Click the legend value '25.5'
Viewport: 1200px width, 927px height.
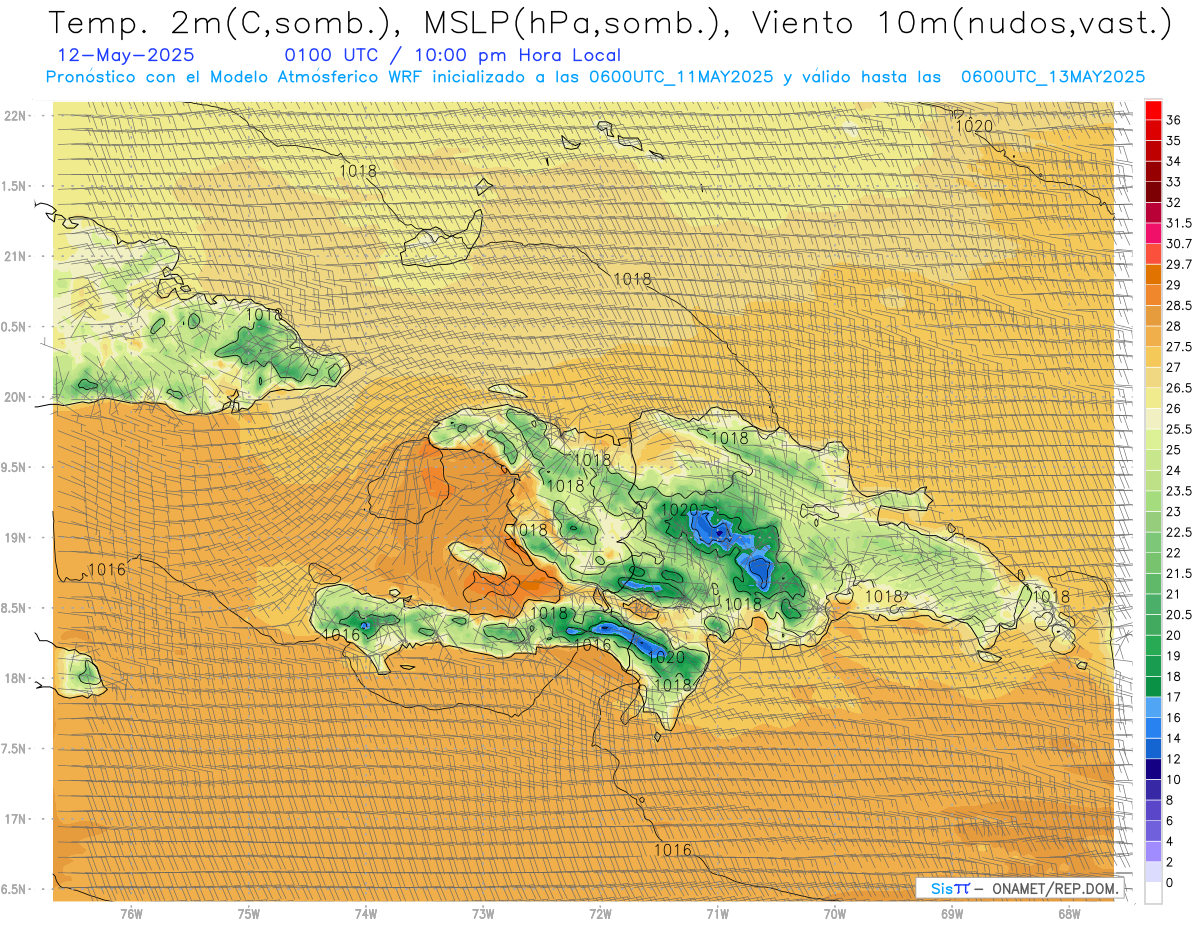point(1178,429)
